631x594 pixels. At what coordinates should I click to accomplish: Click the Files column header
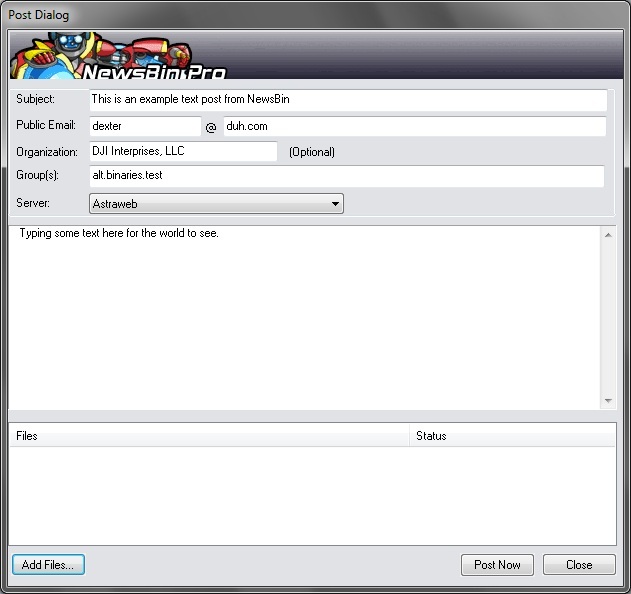(209, 436)
